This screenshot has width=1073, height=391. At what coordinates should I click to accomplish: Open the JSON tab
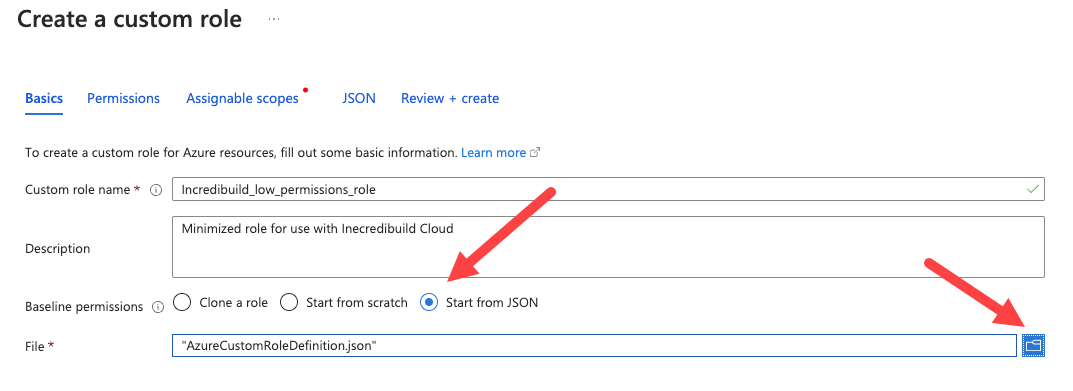point(359,98)
